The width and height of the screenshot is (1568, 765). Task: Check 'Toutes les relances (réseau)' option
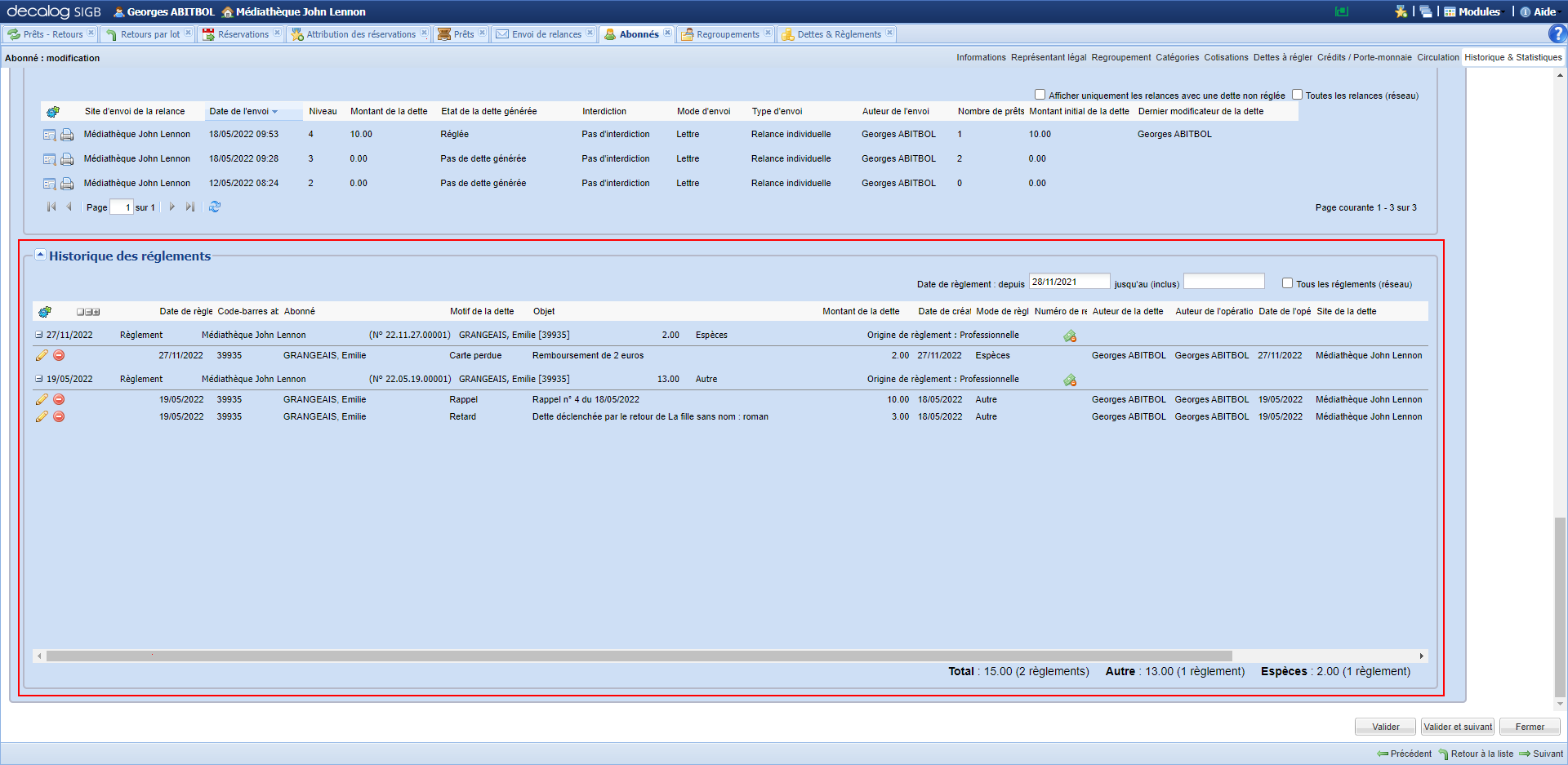[1297, 95]
